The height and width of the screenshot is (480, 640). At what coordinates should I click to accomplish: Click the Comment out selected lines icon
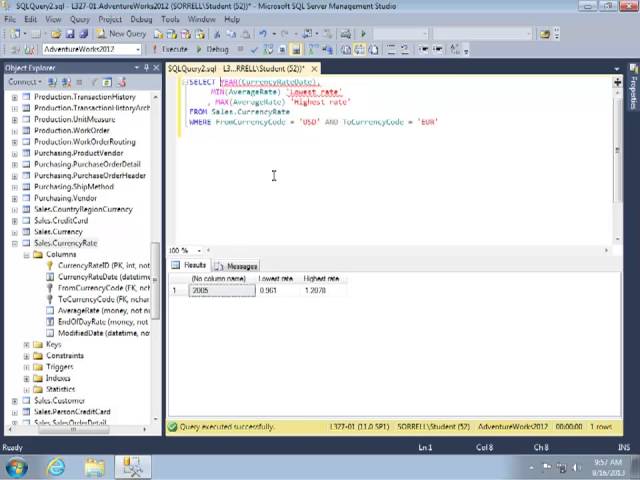point(391,50)
